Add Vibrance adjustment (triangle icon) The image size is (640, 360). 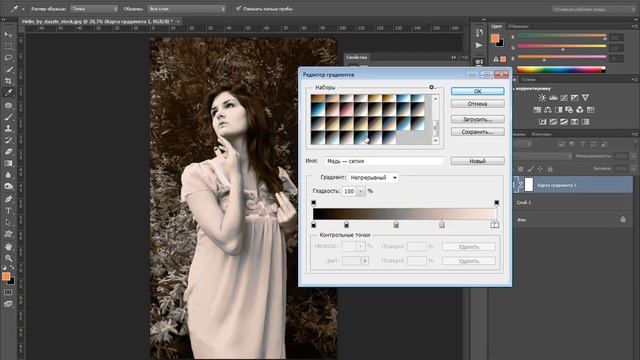tap(585, 98)
